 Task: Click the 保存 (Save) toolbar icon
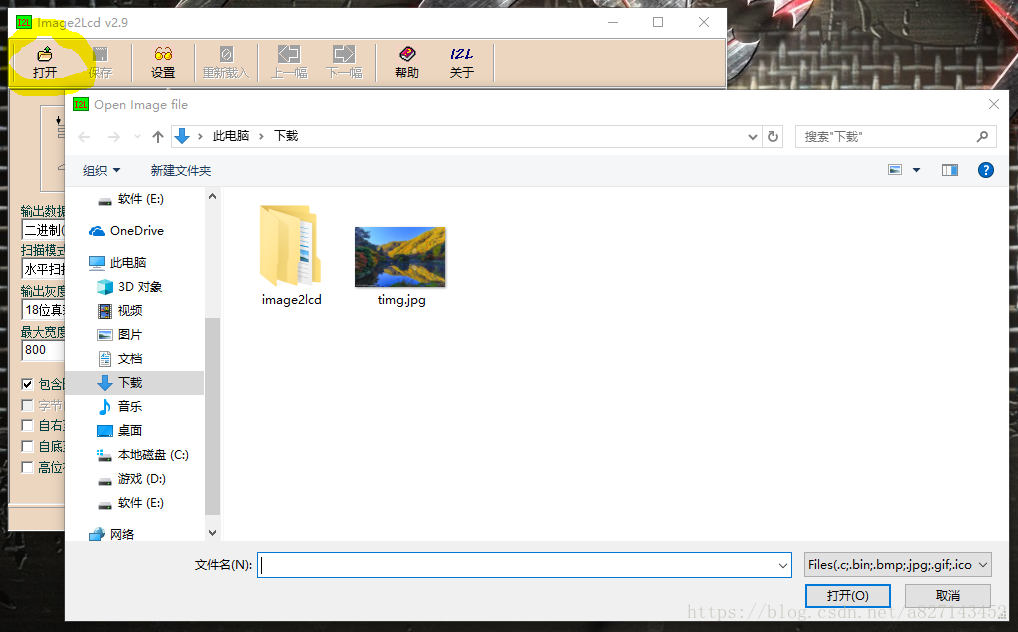[100, 62]
